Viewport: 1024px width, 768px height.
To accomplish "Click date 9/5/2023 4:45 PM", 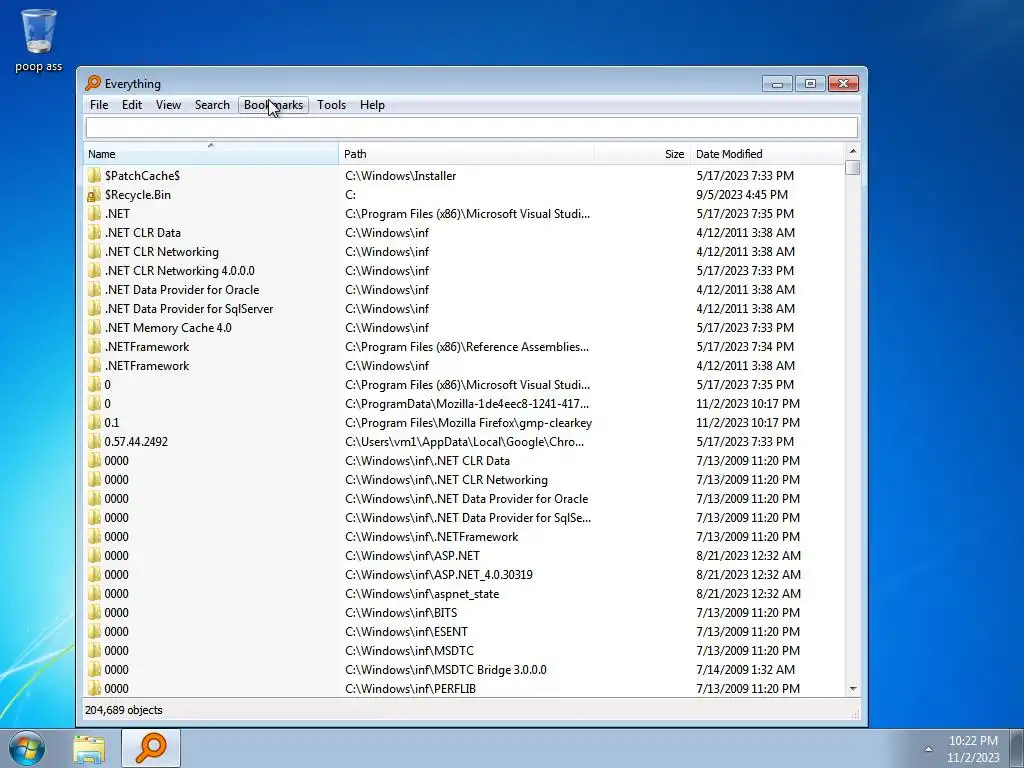I will [742, 195].
